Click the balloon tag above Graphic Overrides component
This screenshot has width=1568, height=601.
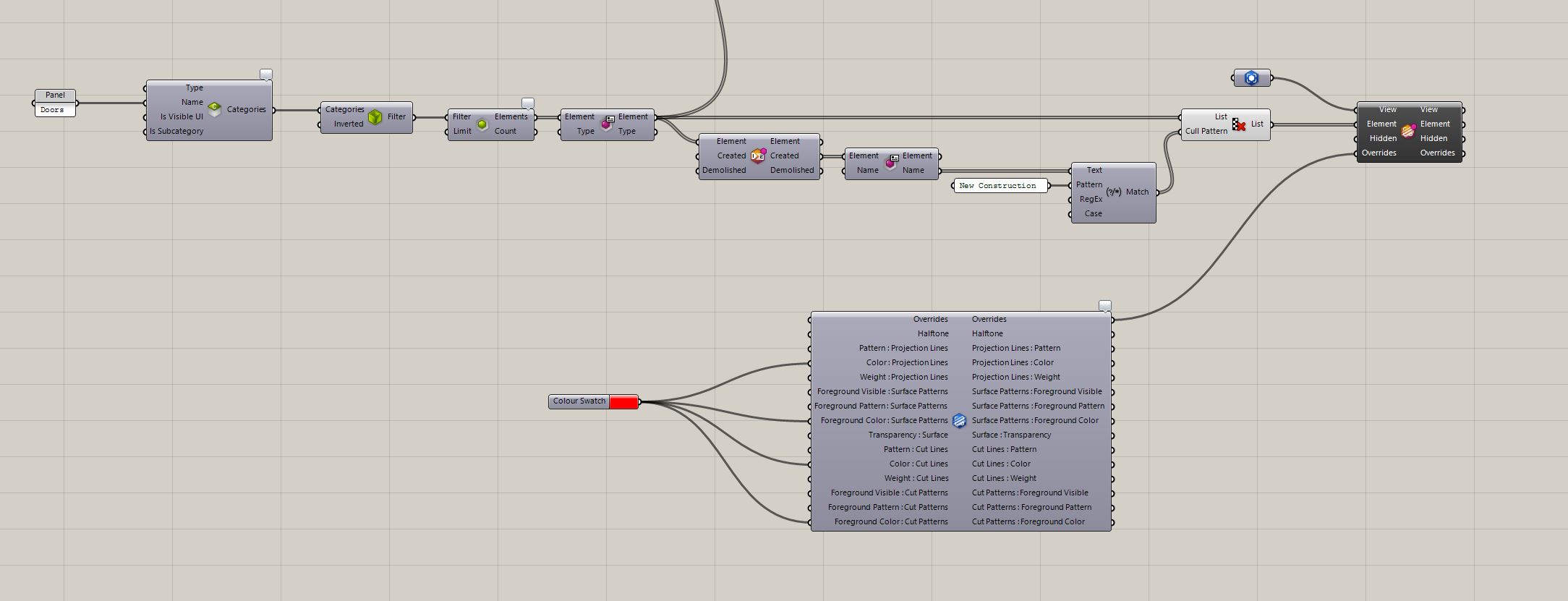1105,306
